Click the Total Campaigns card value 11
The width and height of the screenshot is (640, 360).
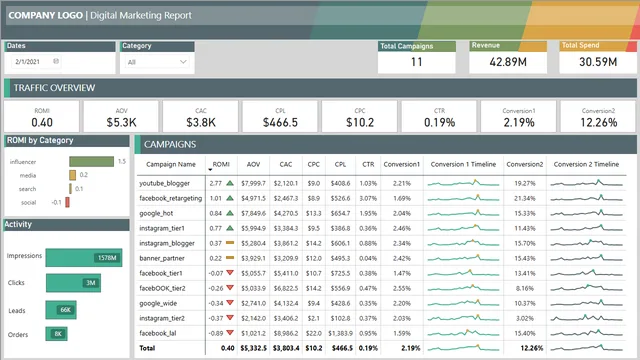[416, 62]
